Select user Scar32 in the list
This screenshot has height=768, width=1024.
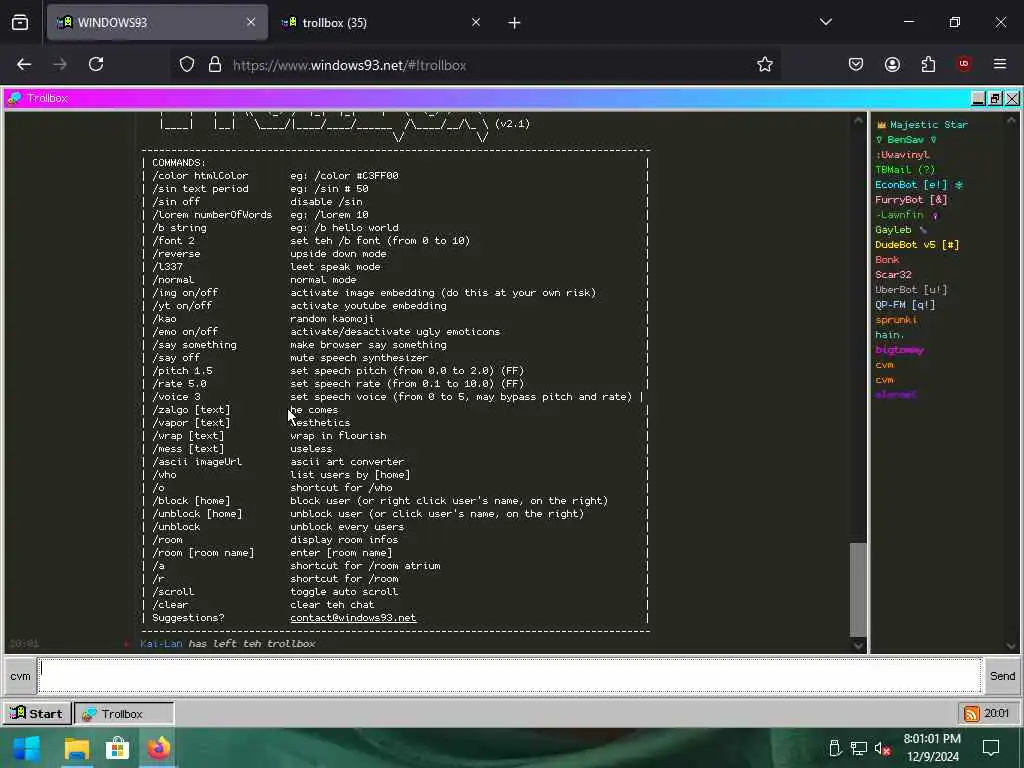click(x=893, y=275)
